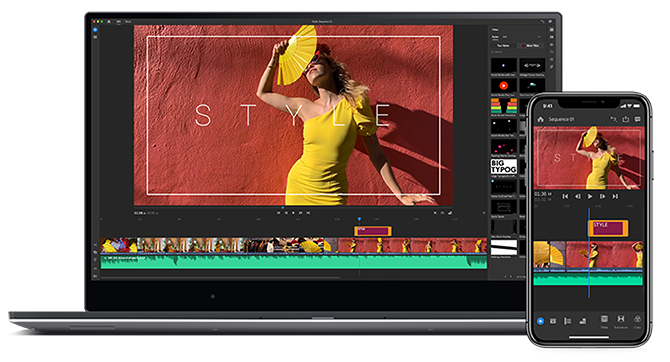Select the purple title clip on laptop timeline
The height and width of the screenshot is (362, 670).
click(x=373, y=231)
